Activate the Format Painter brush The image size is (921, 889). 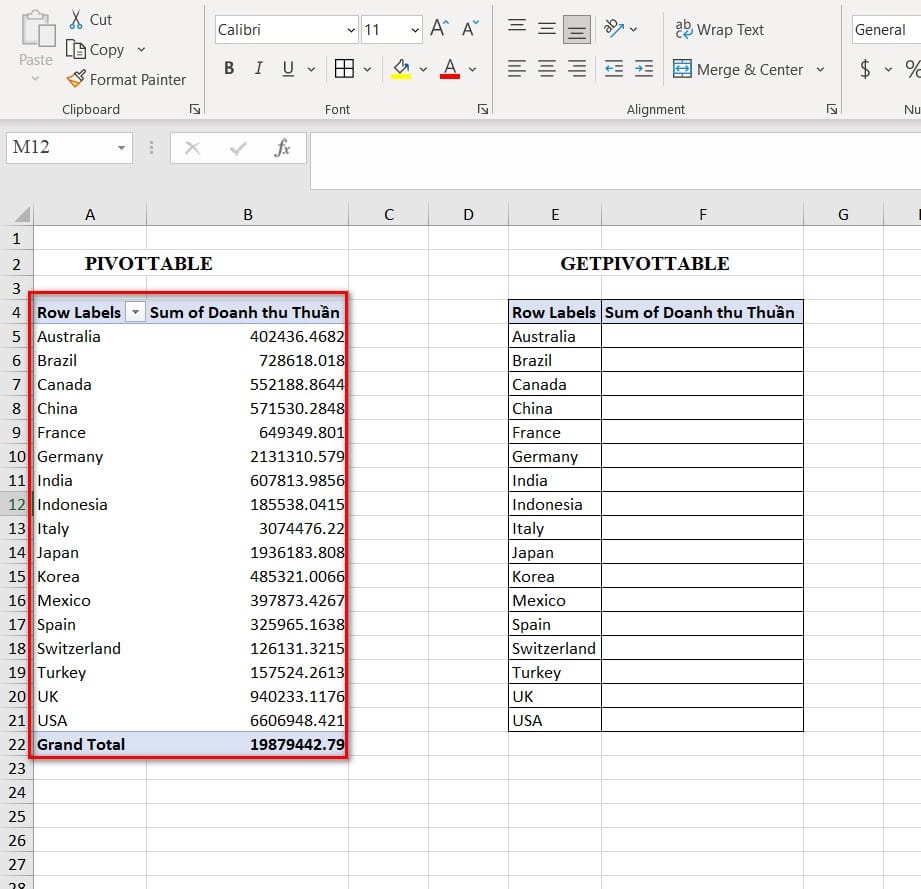(x=76, y=79)
